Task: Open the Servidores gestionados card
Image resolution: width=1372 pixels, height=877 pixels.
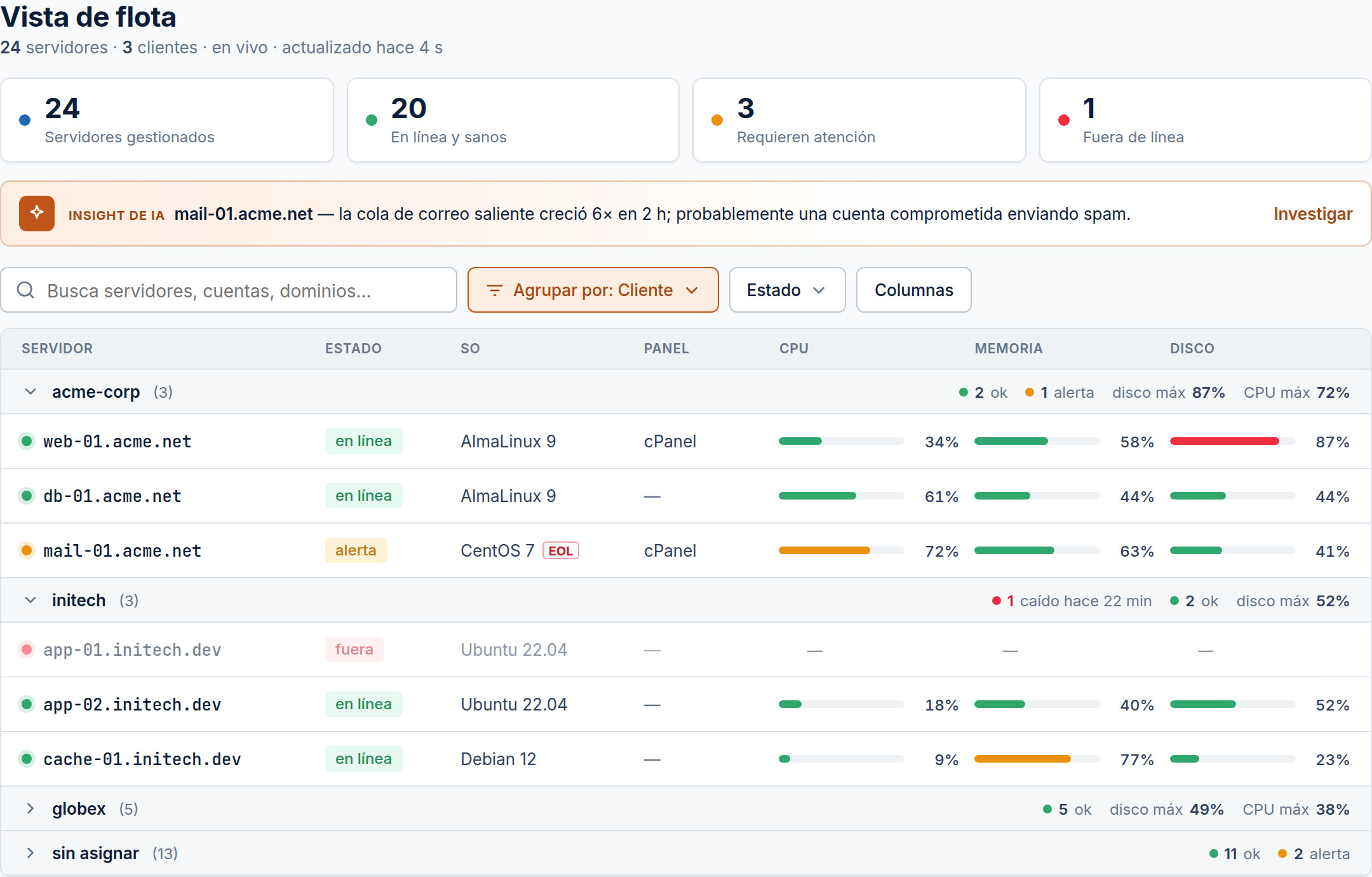Action: (x=167, y=120)
